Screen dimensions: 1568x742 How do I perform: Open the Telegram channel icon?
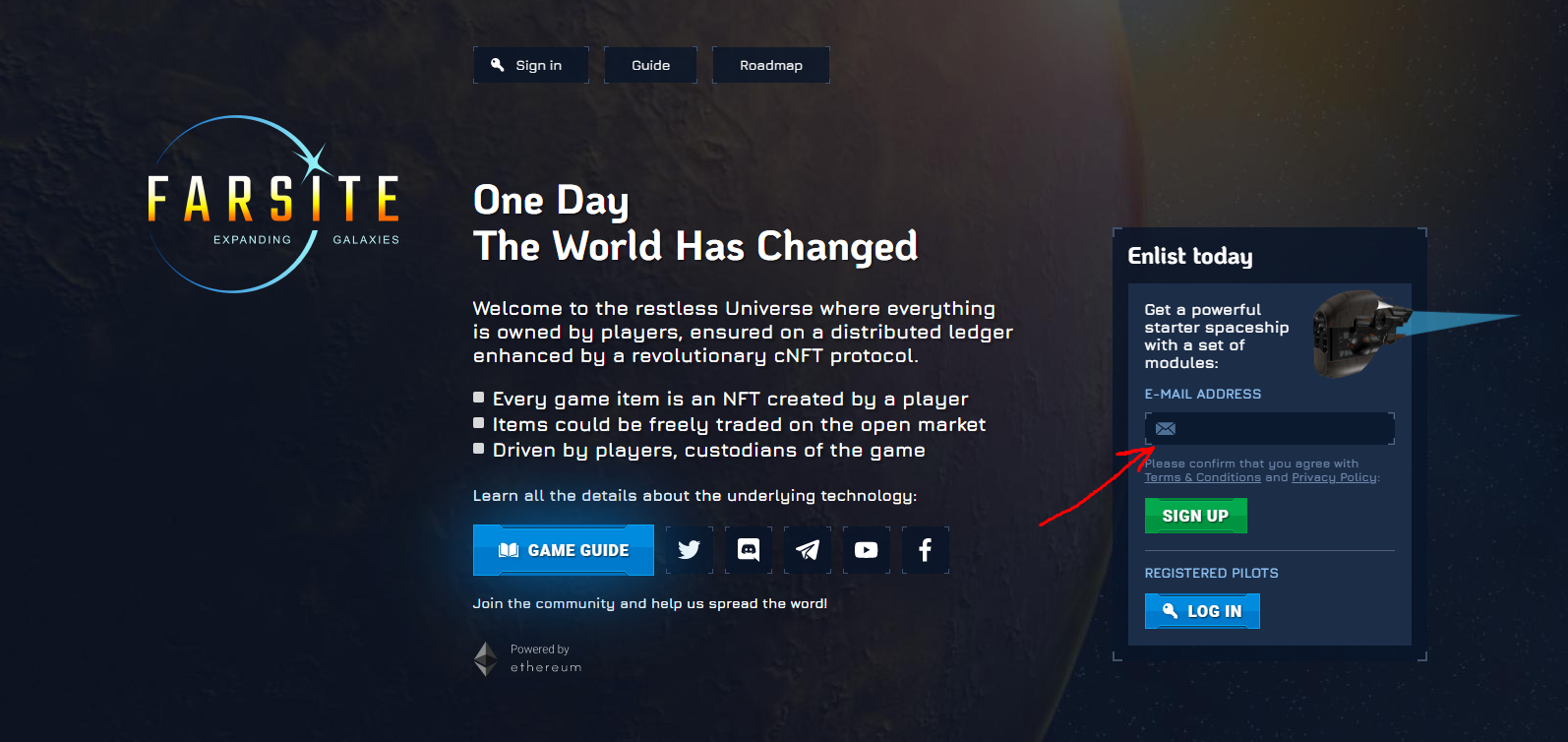pos(808,550)
